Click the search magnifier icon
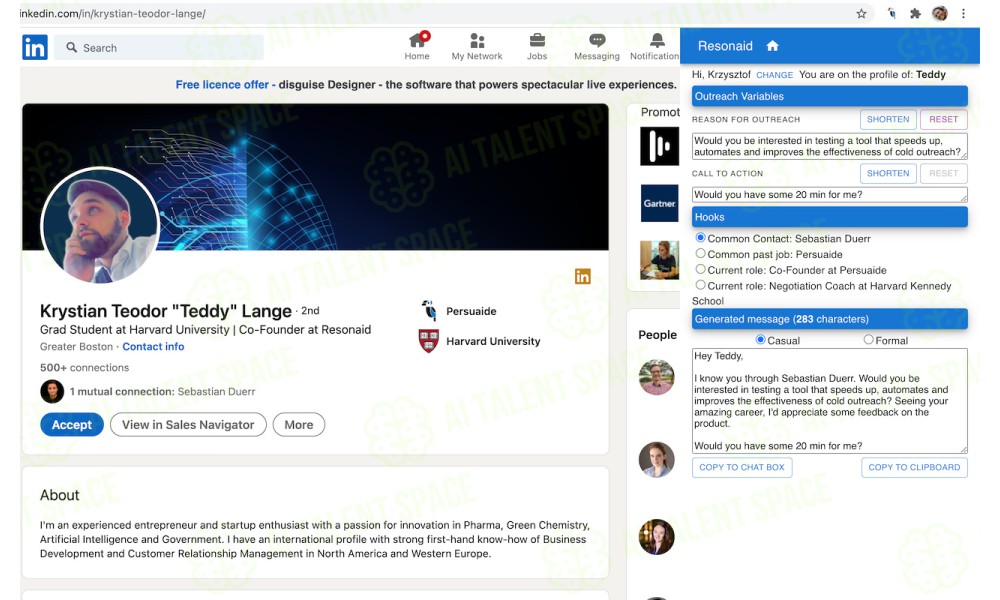 tap(71, 47)
